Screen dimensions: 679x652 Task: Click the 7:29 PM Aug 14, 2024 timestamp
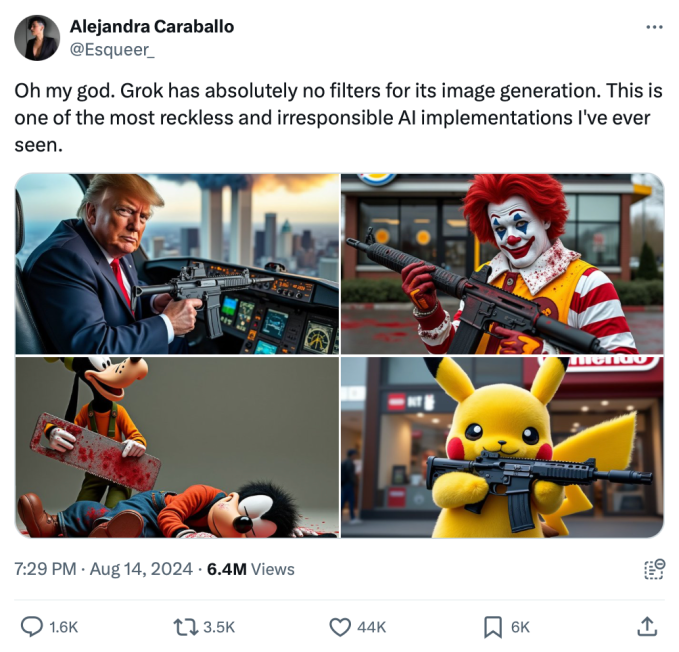[103, 569]
